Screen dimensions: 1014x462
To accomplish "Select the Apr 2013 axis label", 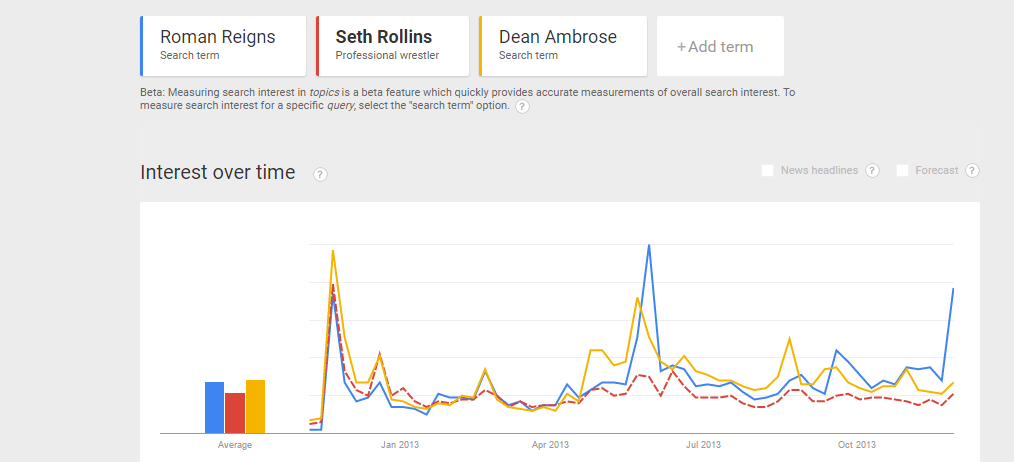I will pyautogui.click(x=550, y=445).
